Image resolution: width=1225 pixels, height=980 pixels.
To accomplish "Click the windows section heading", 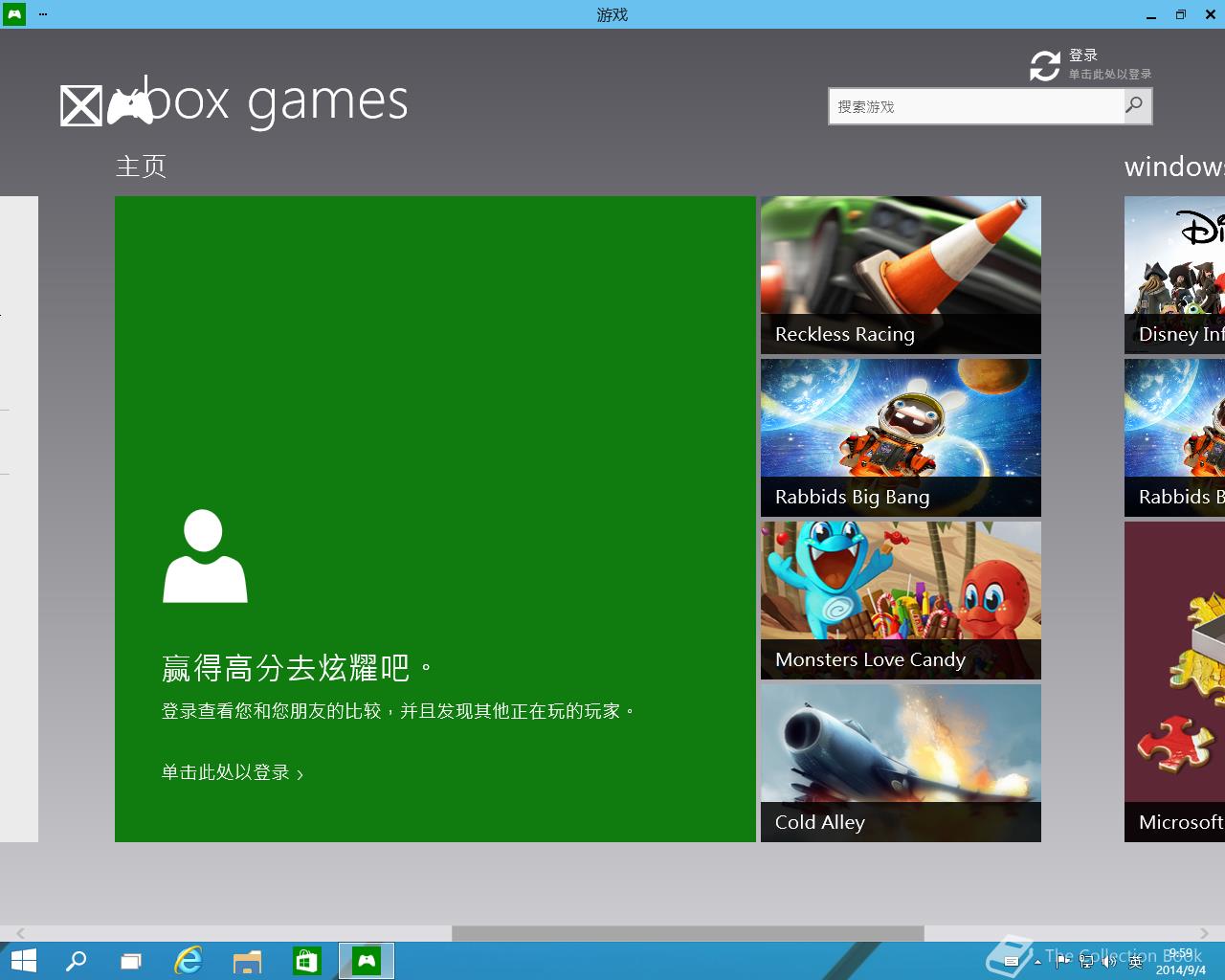I will pos(1174,167).
